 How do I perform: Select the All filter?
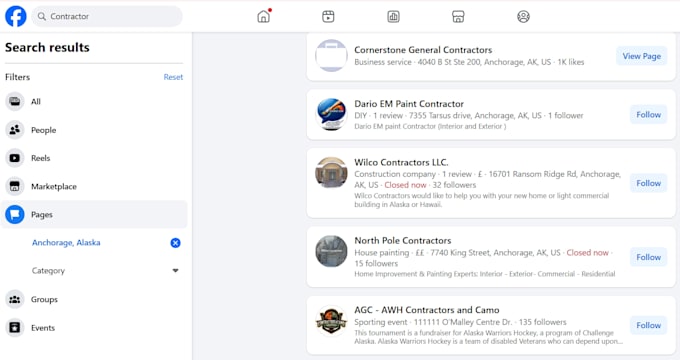click(94, 101)
